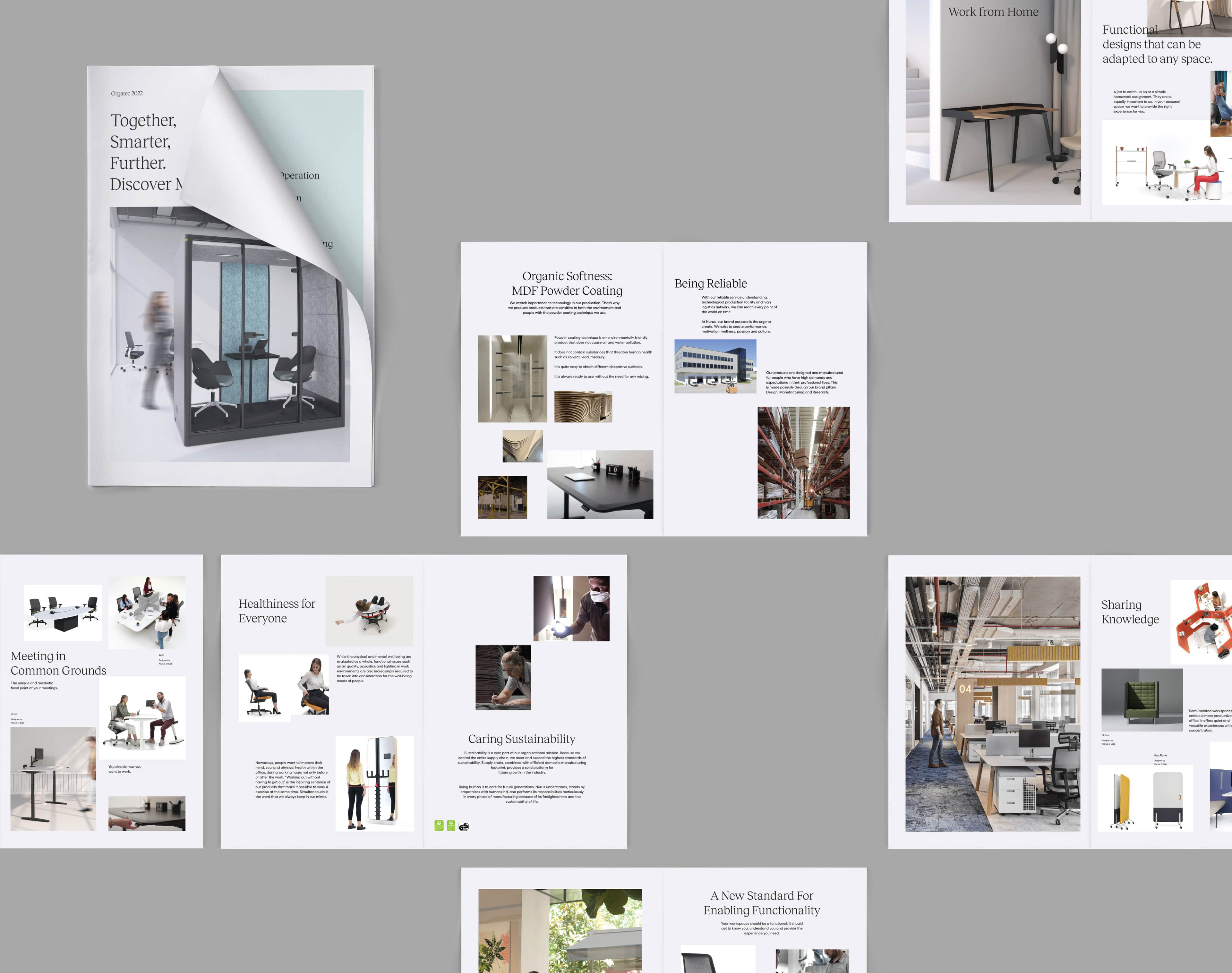Click the 'Work from Home' heading

click(993, 12)
